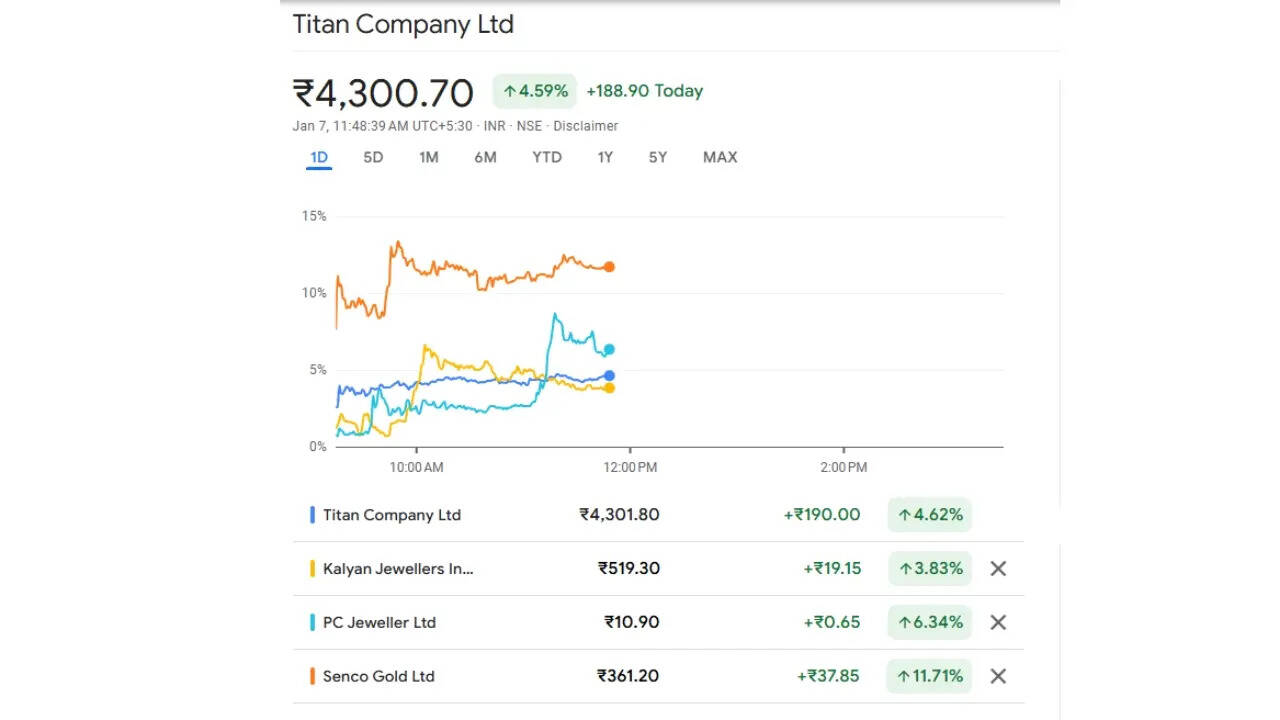Remove Kalyan Jewellers comparison with X icon
The height and width of the screenshot is (720, 1280).
click(997, 569)
